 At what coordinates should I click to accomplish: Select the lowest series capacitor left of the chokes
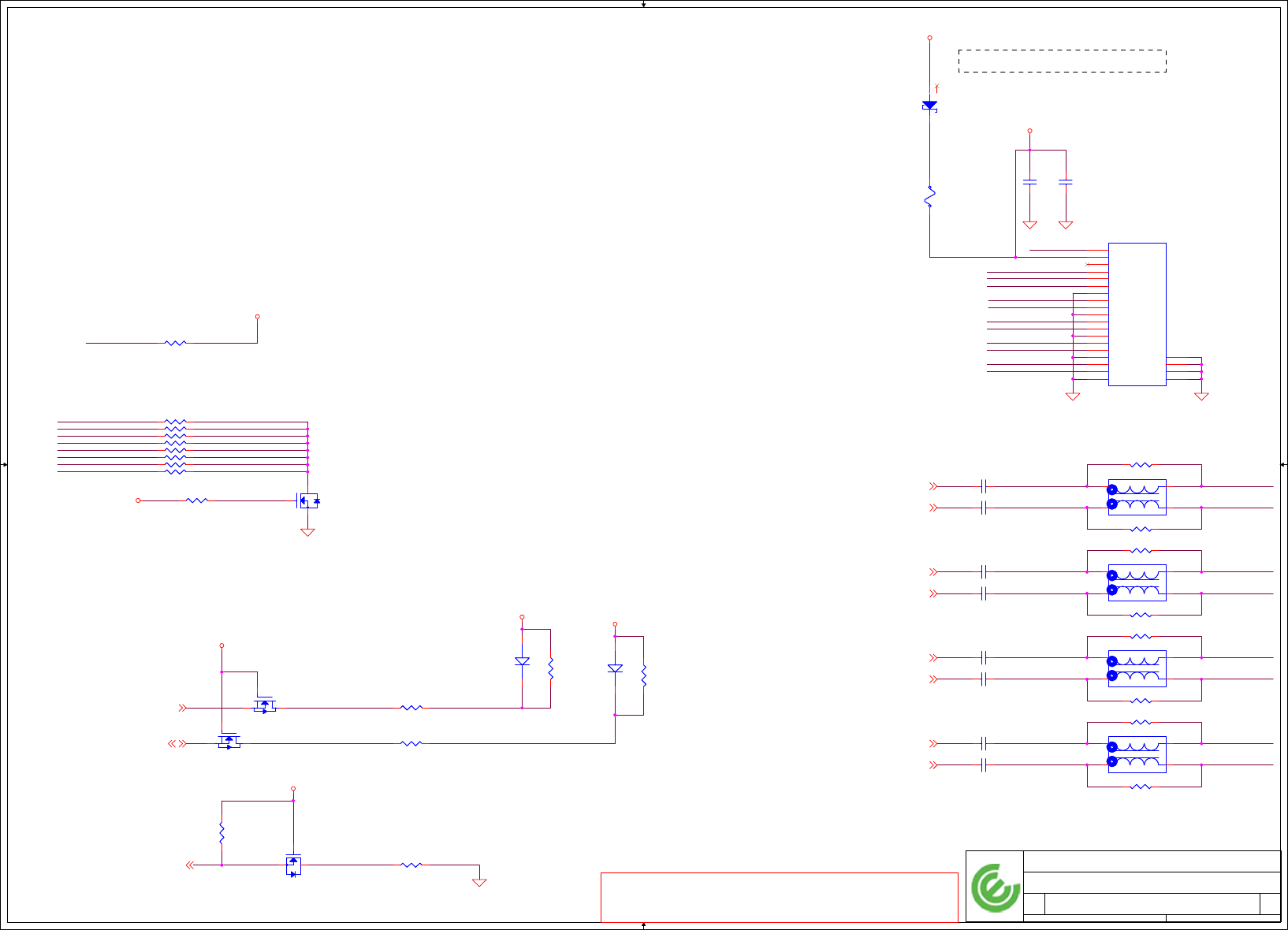click(984, 764)
